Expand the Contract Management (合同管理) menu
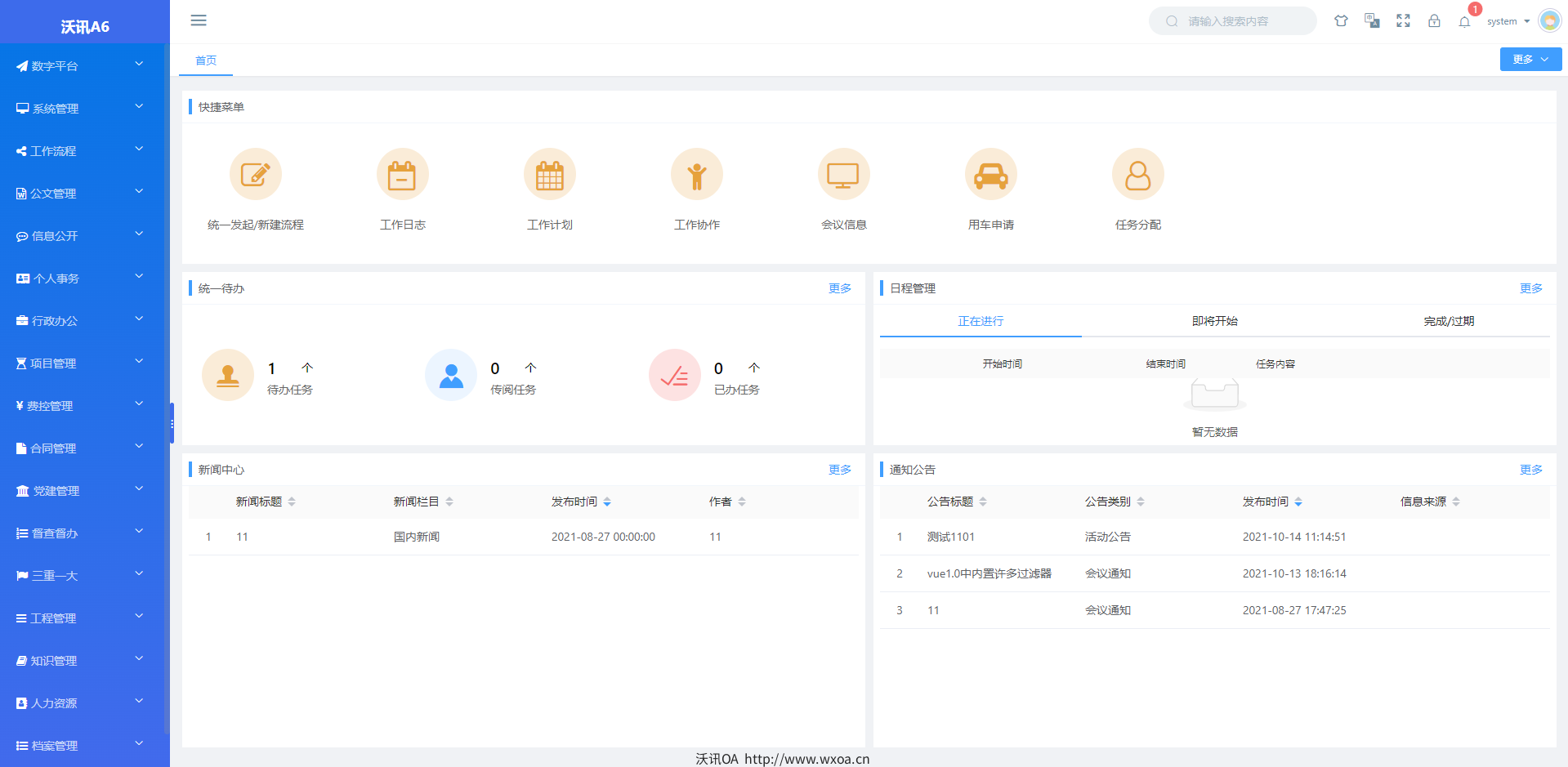The height and width of the screenshot is (767, 1568). tap(82, 448)
